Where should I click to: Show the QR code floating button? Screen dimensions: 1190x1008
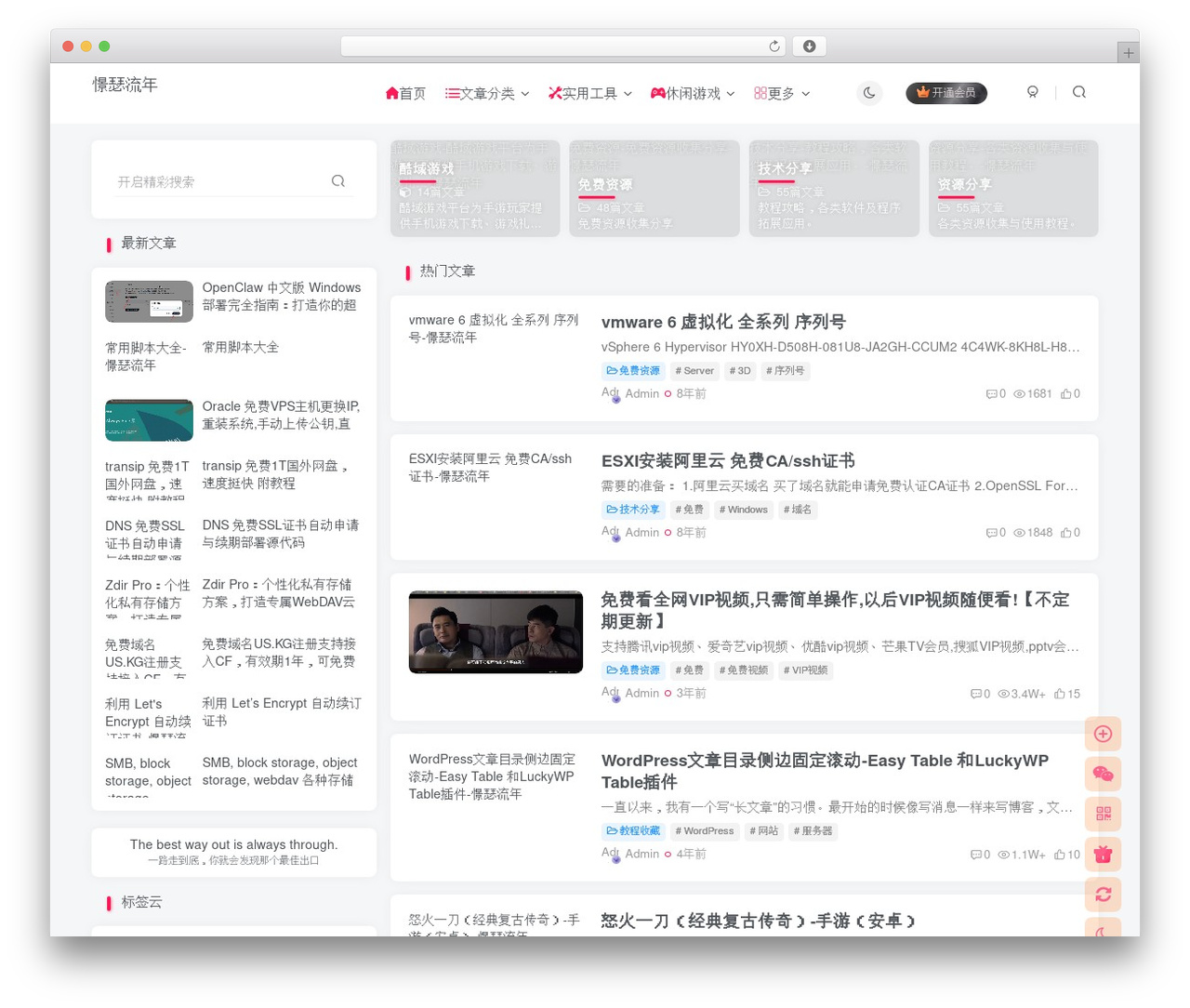point(1104,814)
